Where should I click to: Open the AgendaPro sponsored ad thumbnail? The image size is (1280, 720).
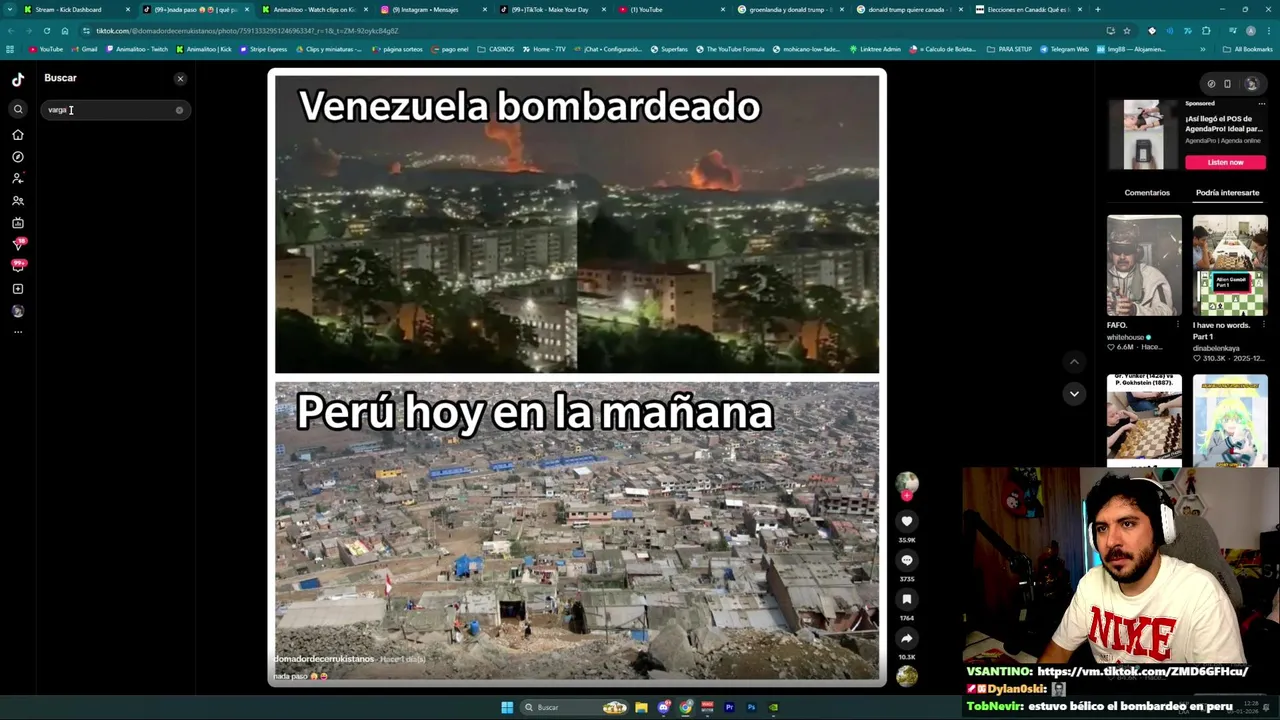[x=1143, y=134]
